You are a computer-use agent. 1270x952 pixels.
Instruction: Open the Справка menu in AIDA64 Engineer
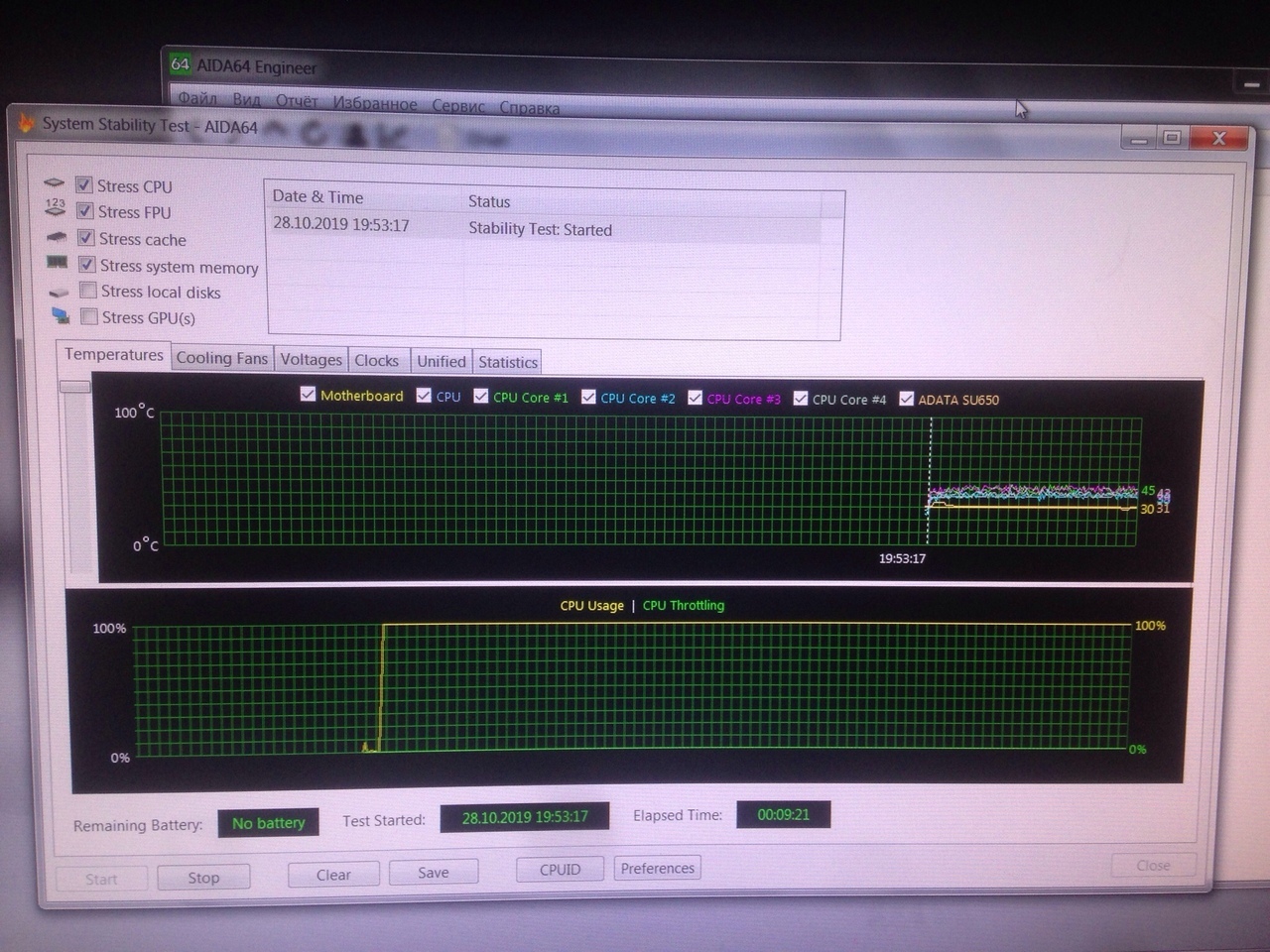(530, 108)
